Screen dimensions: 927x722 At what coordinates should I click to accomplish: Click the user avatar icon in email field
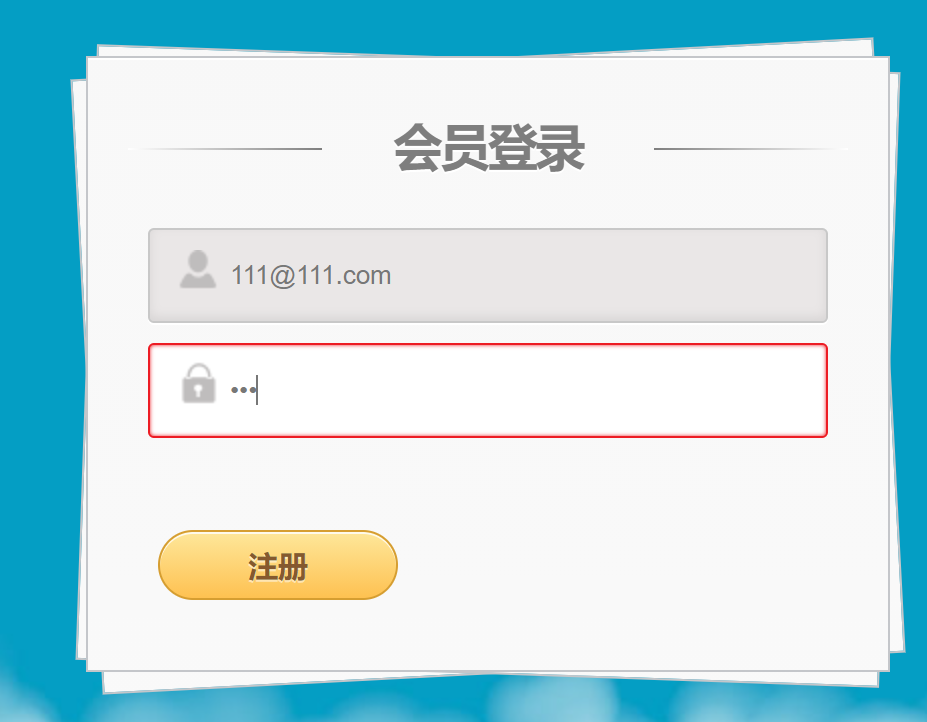[197, 269]
